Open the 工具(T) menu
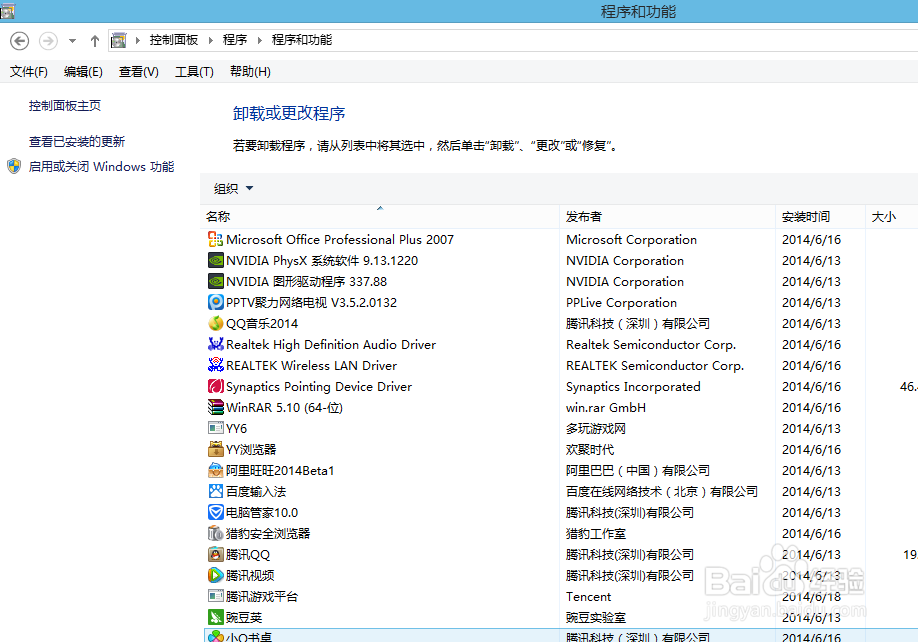 tap(194, 71)
